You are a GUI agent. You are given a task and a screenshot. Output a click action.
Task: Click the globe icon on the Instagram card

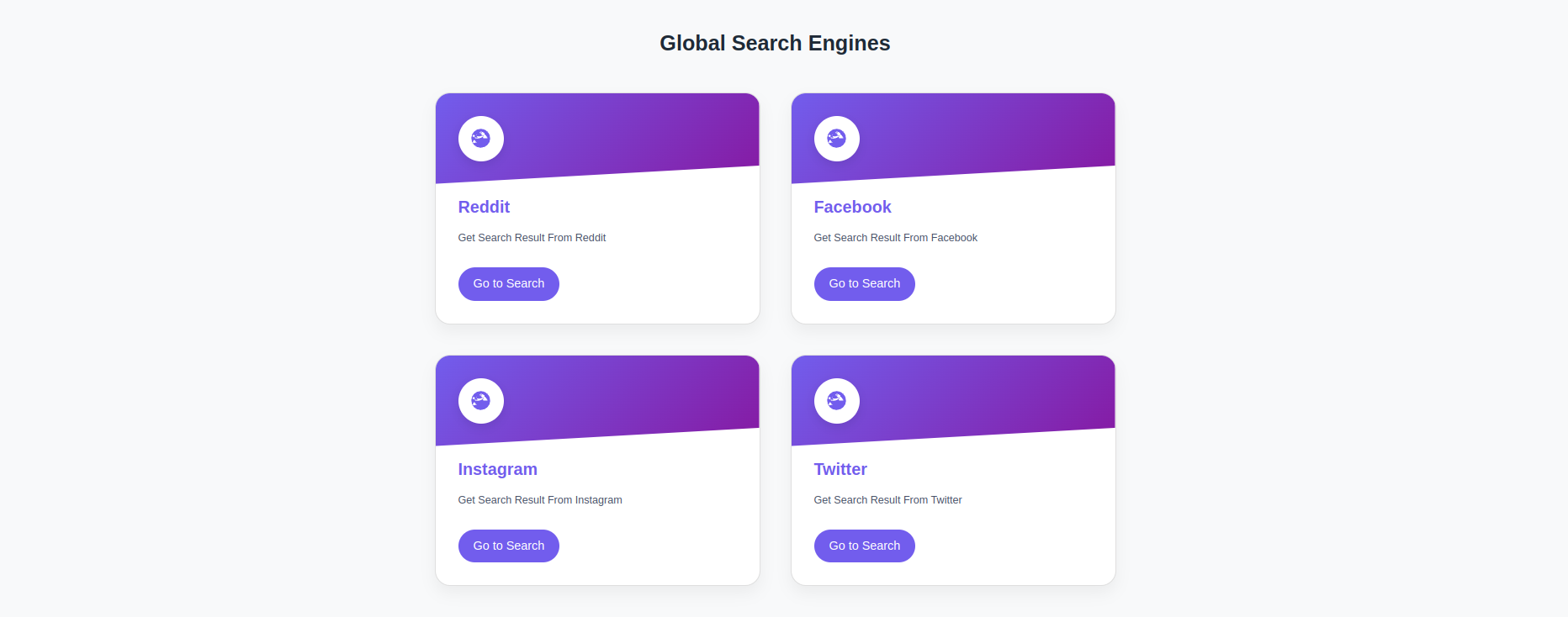480,401
